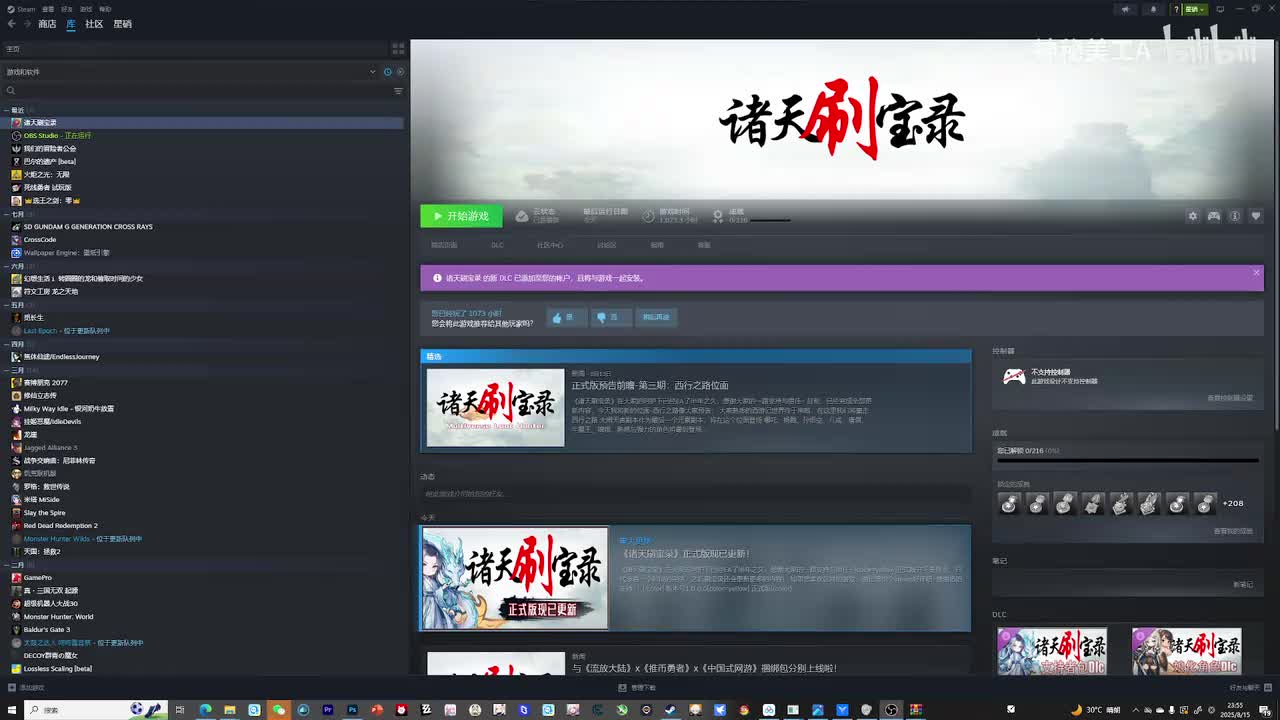Open the 商店 (Store) tab

(47, 24)
